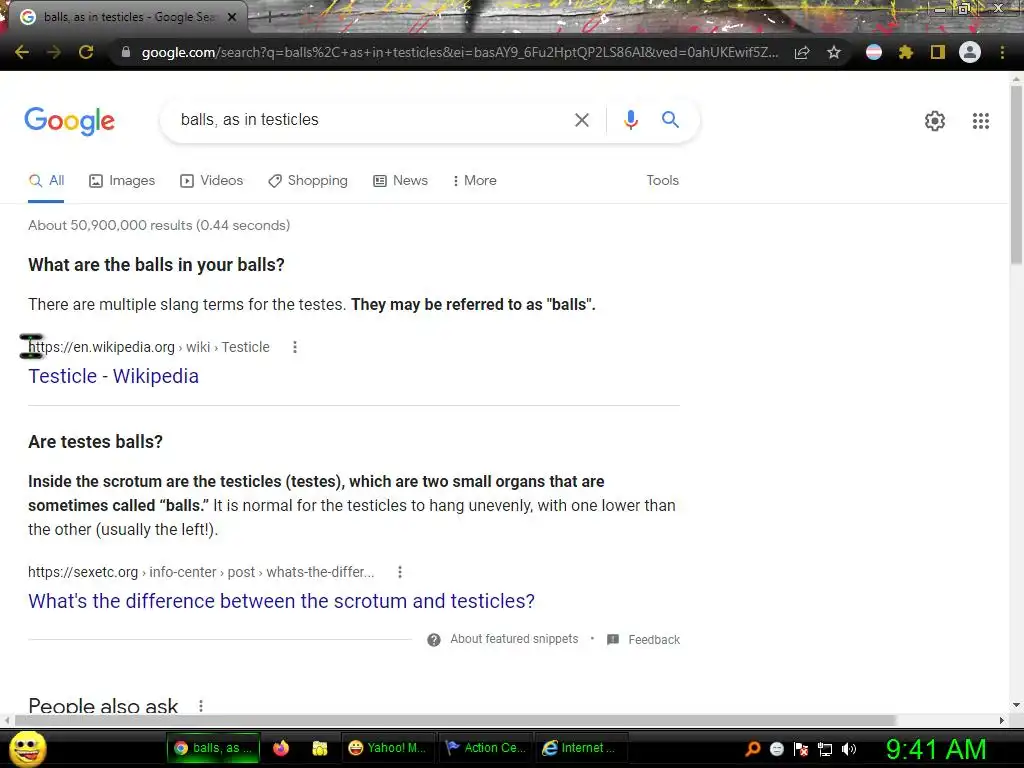Click the sexetc.org result URL text

[201, 573]
